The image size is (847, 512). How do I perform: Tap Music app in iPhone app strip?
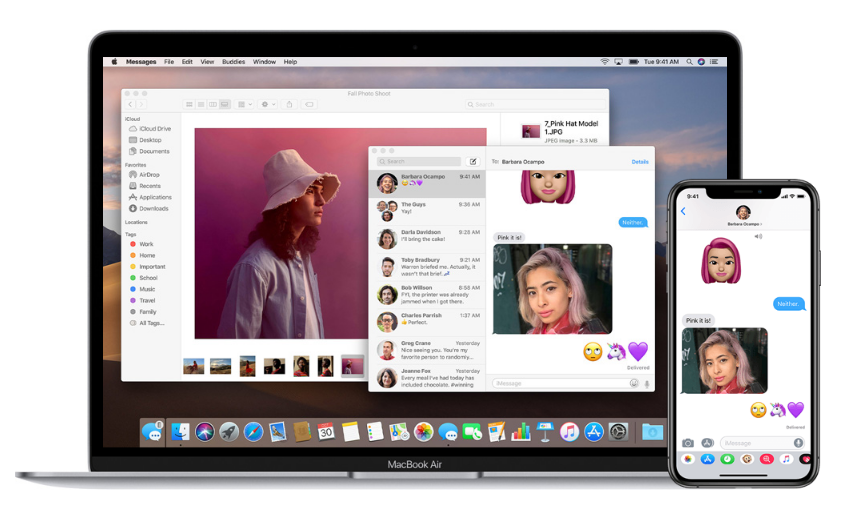pos(786,459)
